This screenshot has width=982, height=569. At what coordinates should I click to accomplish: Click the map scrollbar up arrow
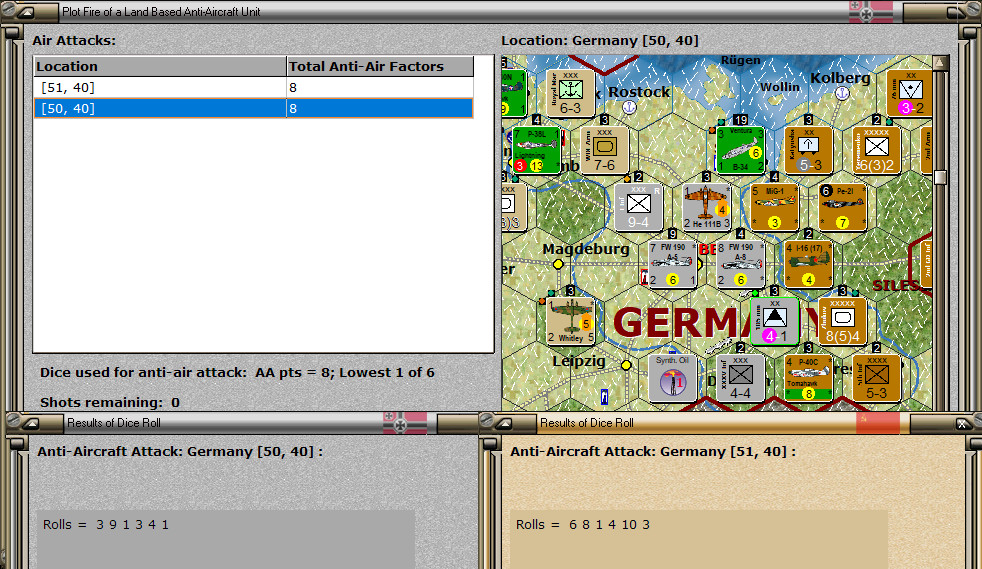940,63
